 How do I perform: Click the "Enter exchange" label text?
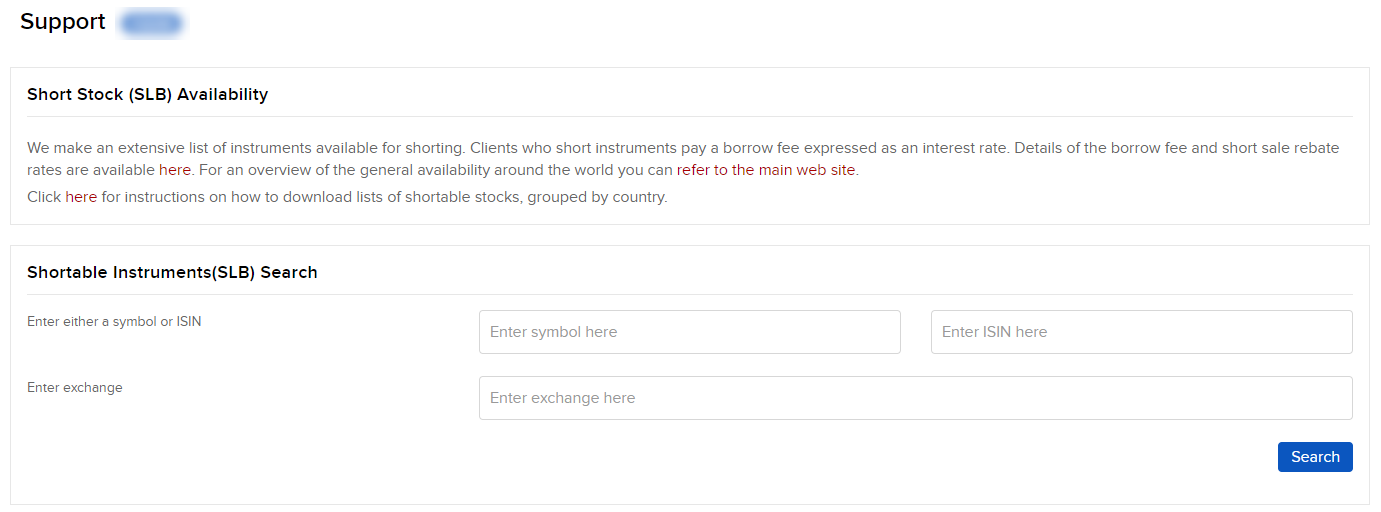point(75,388)
